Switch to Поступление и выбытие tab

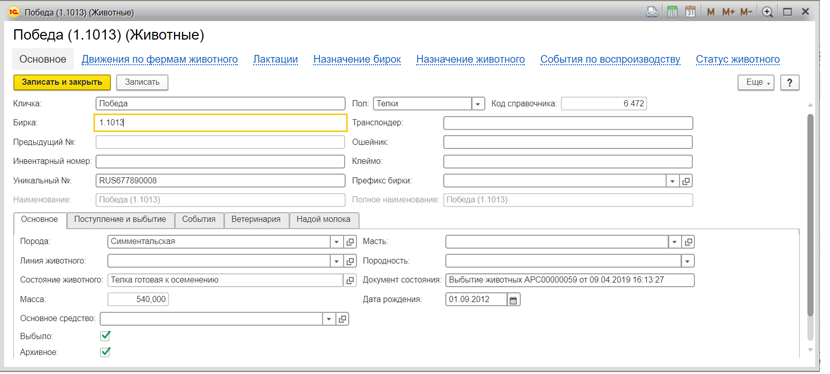pos(120,219)
